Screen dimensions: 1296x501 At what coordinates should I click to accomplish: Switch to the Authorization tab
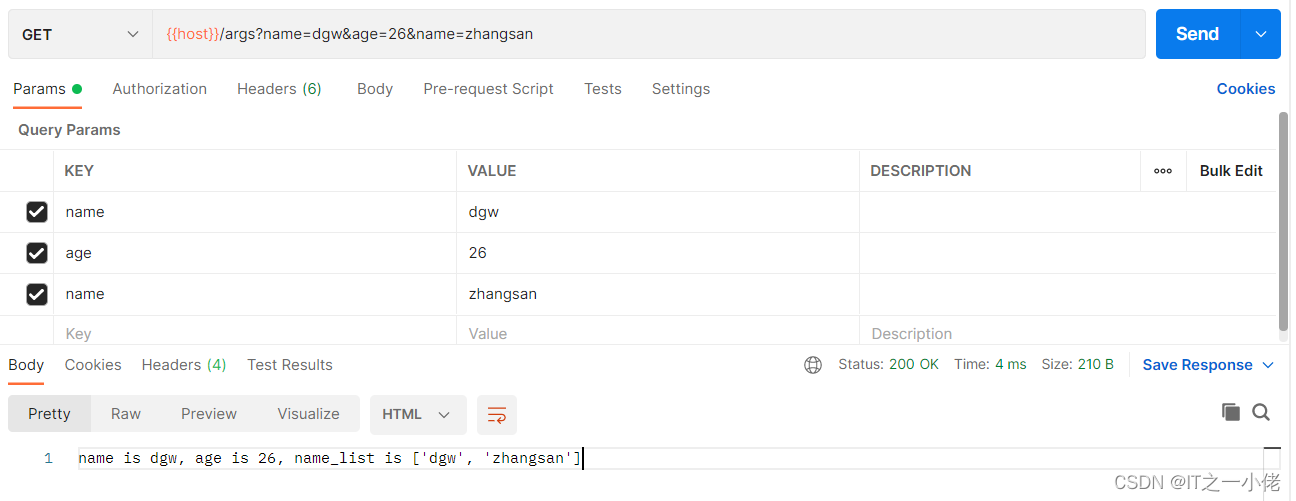pyautogui.click(x=160, y=89)
